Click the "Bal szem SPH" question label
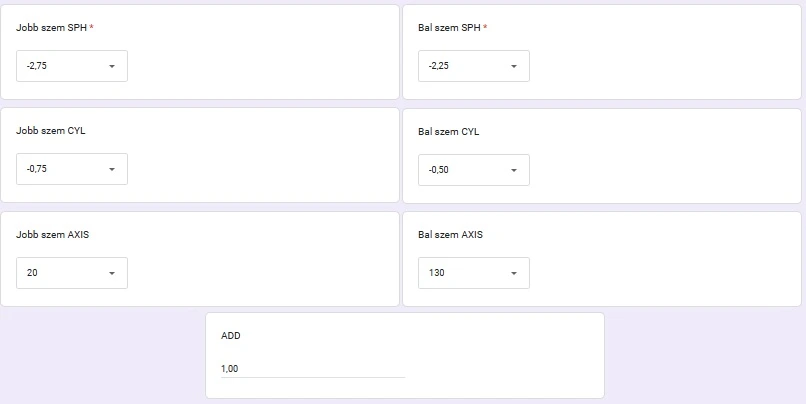 (450, 28)
